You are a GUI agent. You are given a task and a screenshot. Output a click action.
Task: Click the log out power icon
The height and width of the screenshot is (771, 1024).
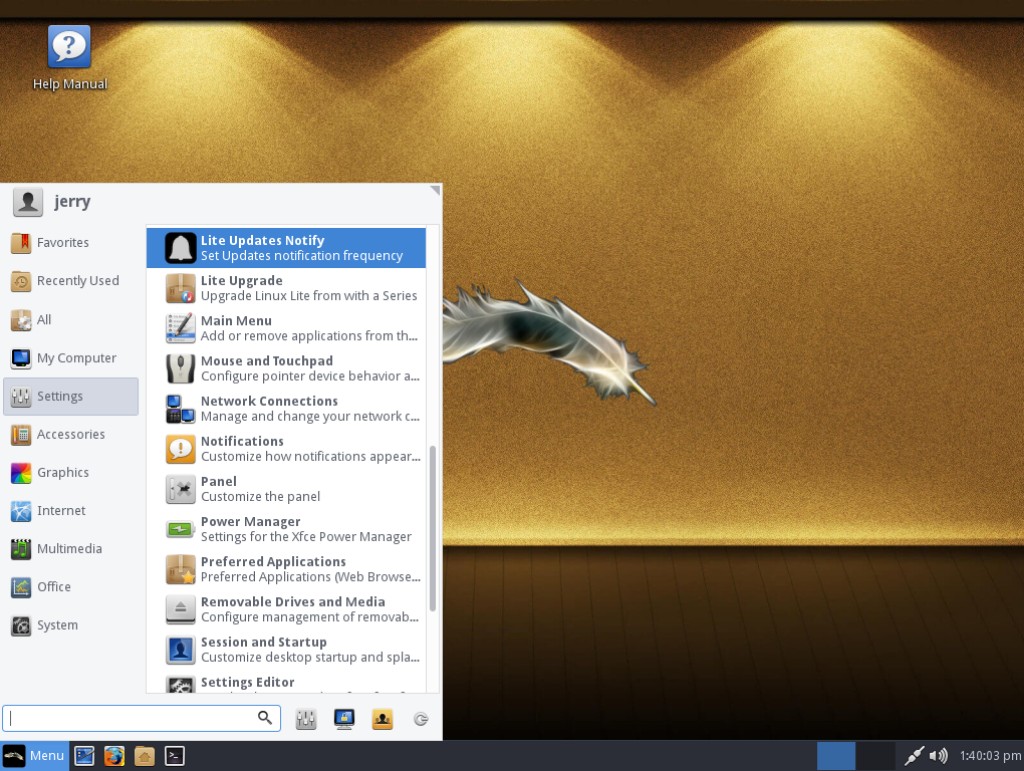click(x=420, y=718)
